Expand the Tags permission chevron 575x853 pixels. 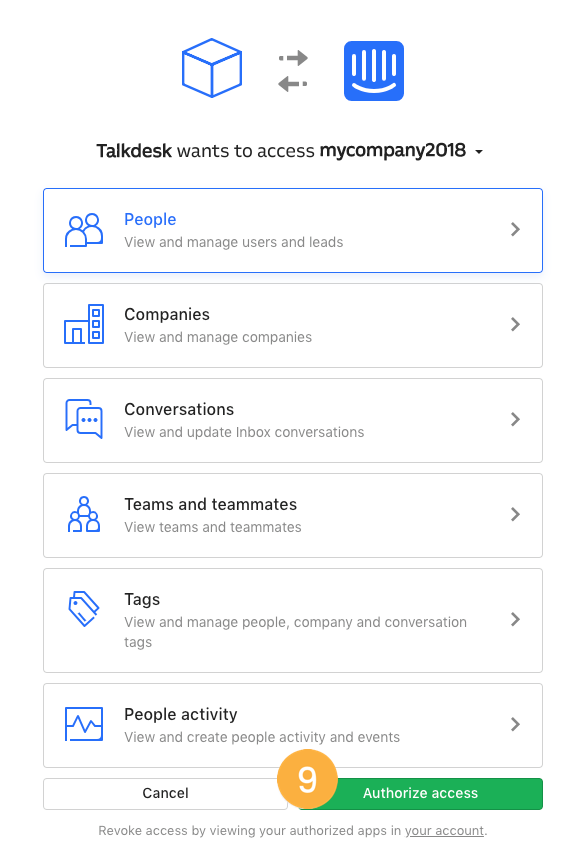pyautogui.click(x=515, y=620)
